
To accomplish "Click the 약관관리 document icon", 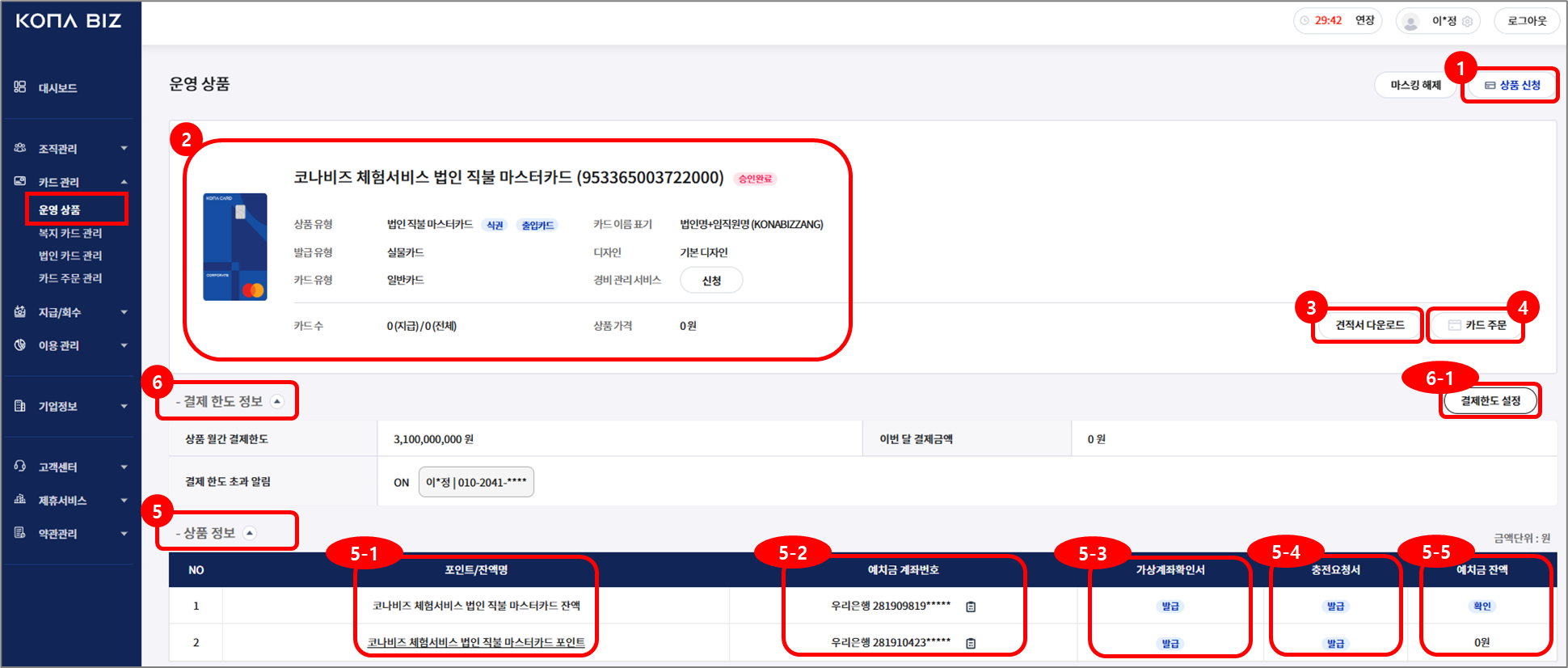I will (x=20, y=532).
